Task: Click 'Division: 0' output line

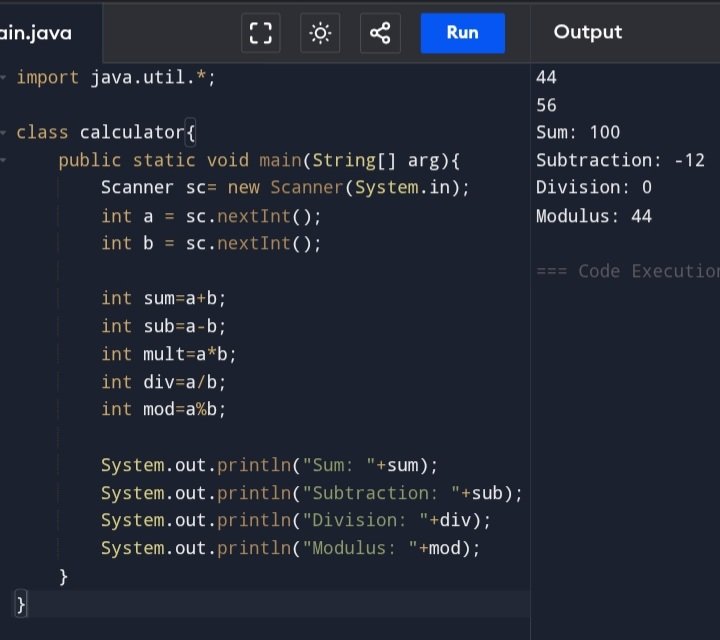Action: click(x=594, y=187)
